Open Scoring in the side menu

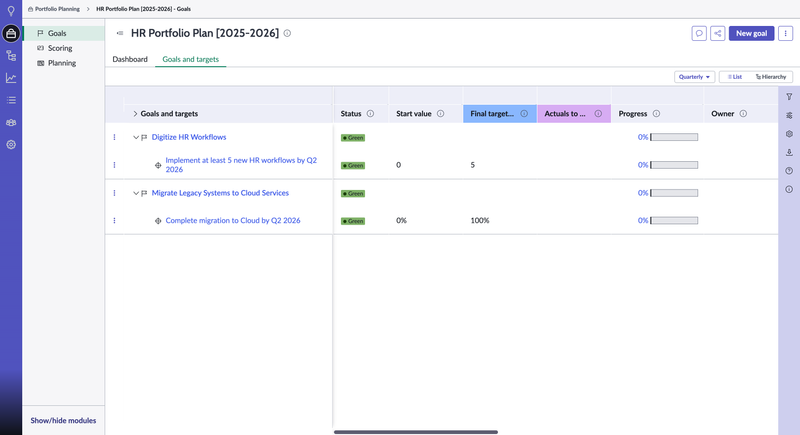point(60,48)
